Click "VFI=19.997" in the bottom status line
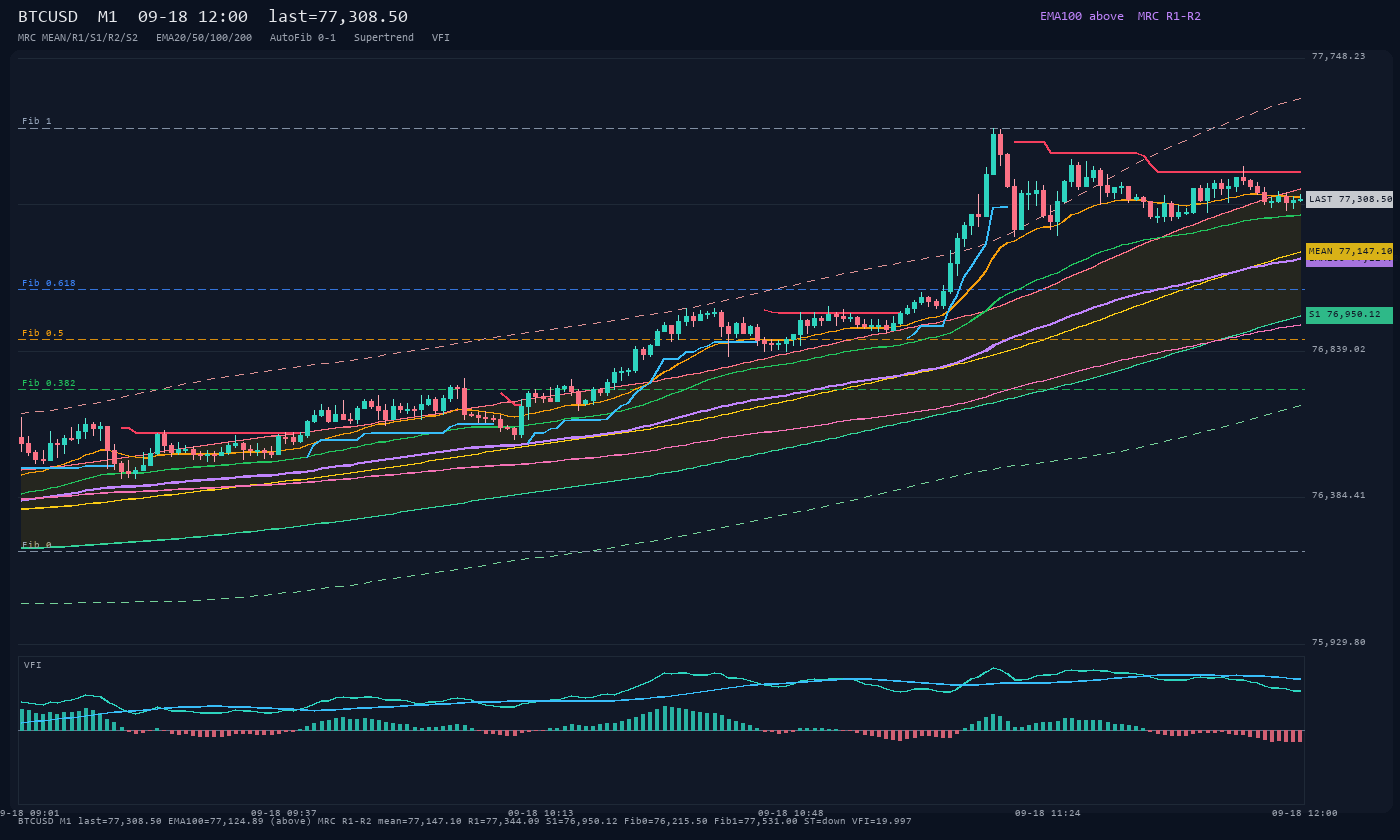The image size is (1400, 840). 882,821
